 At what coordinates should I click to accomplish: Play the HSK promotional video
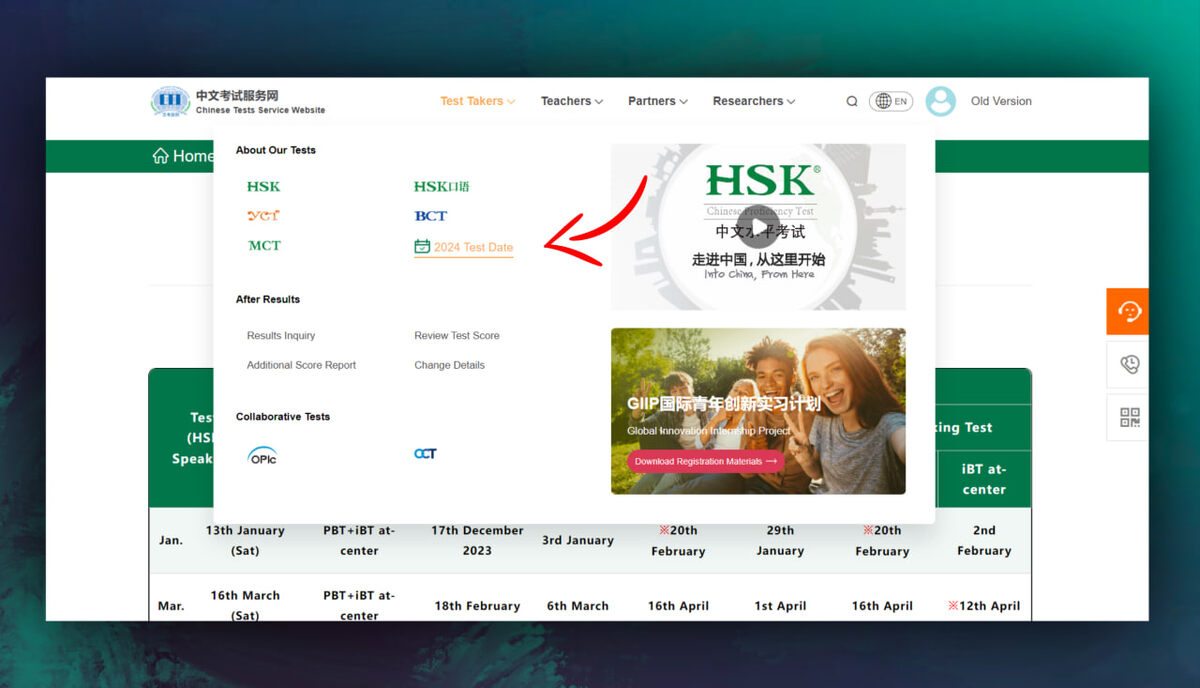759,227
